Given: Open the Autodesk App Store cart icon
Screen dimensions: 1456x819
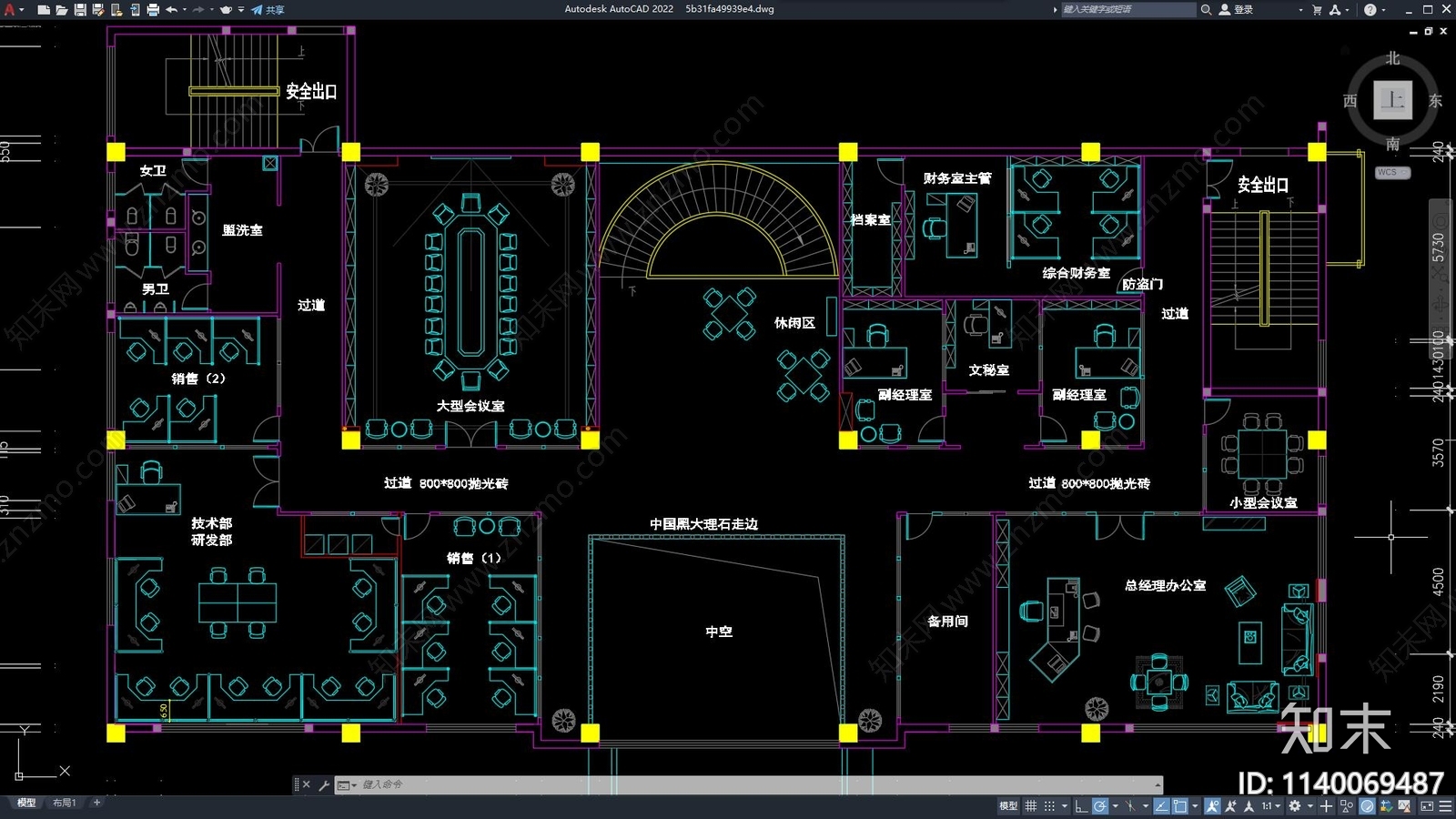Looking at the screenshot, I should click(1317, 9).
